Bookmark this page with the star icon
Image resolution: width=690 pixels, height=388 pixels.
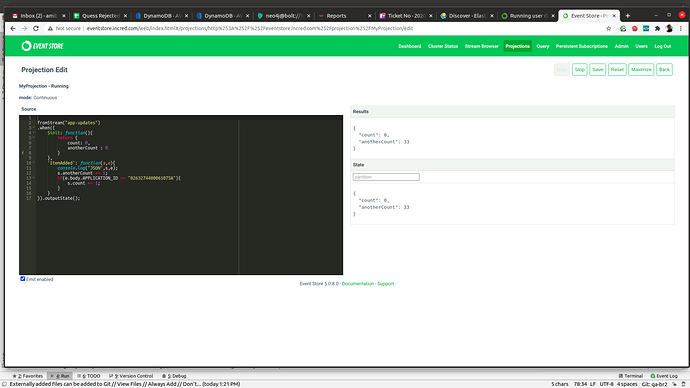[x=609, y=28]
